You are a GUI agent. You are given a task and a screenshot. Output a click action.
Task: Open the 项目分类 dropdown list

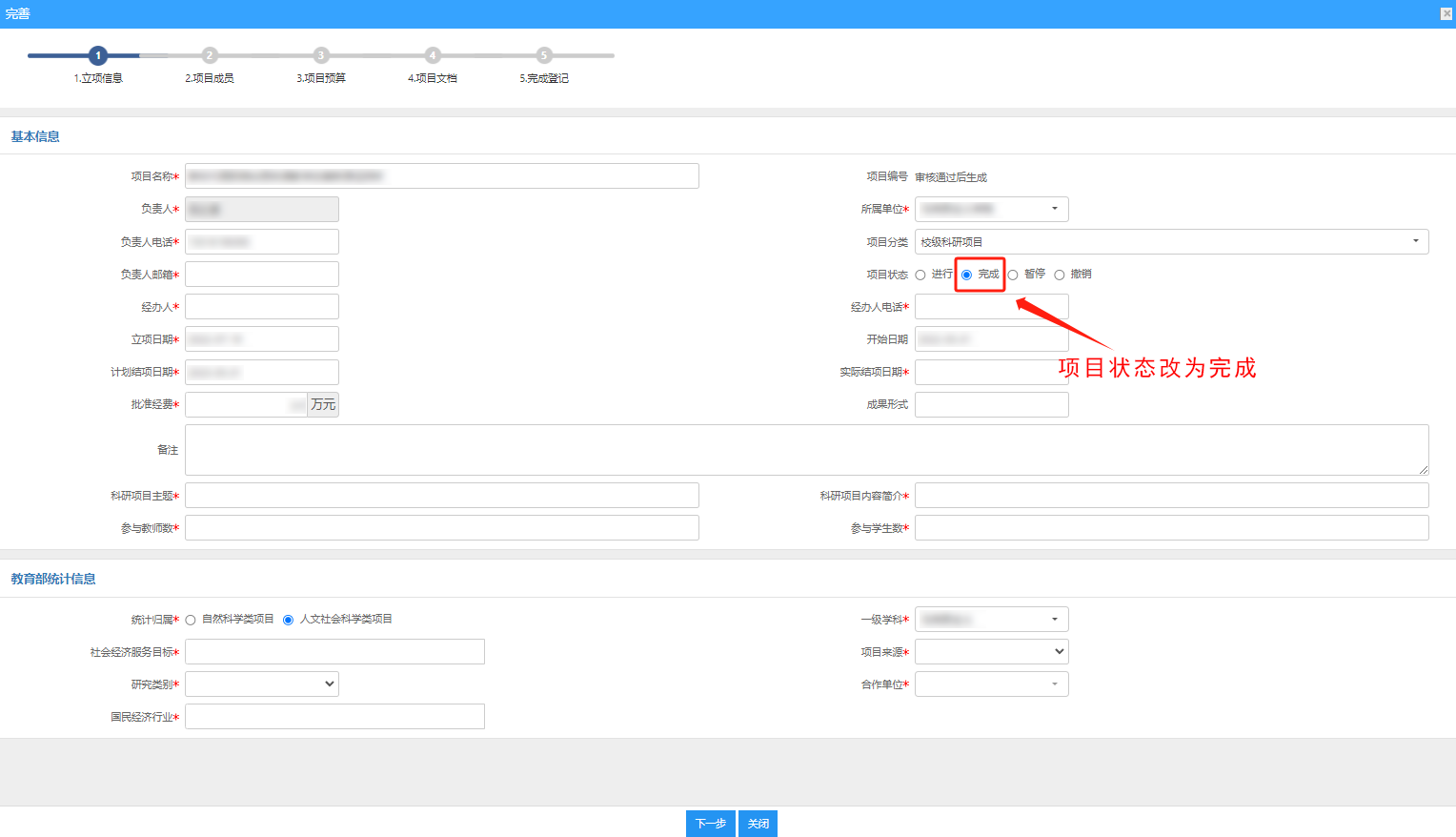pyautogui.click(x=1171, y=242)
